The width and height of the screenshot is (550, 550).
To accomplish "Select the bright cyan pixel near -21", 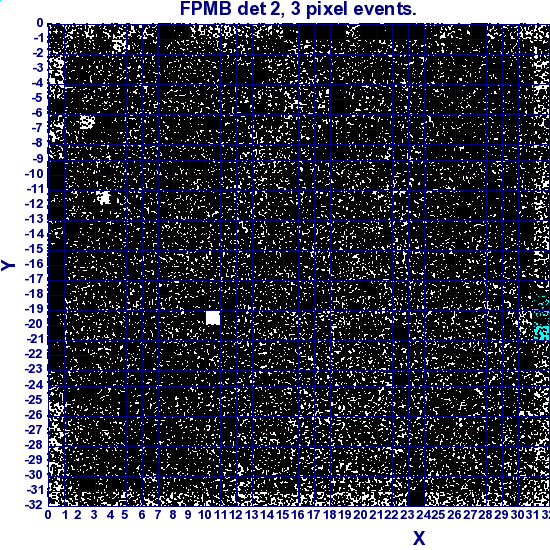I will click(542, 333).
